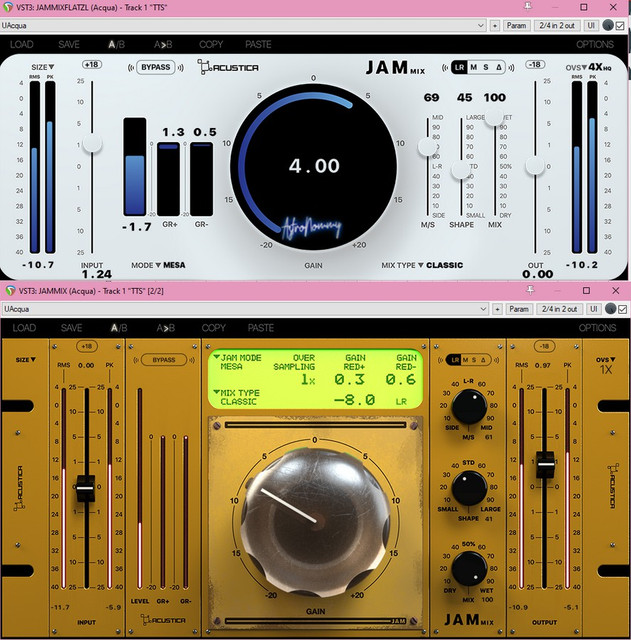Open MIX TYPE dropdown on green display

(x=237, y=397)
